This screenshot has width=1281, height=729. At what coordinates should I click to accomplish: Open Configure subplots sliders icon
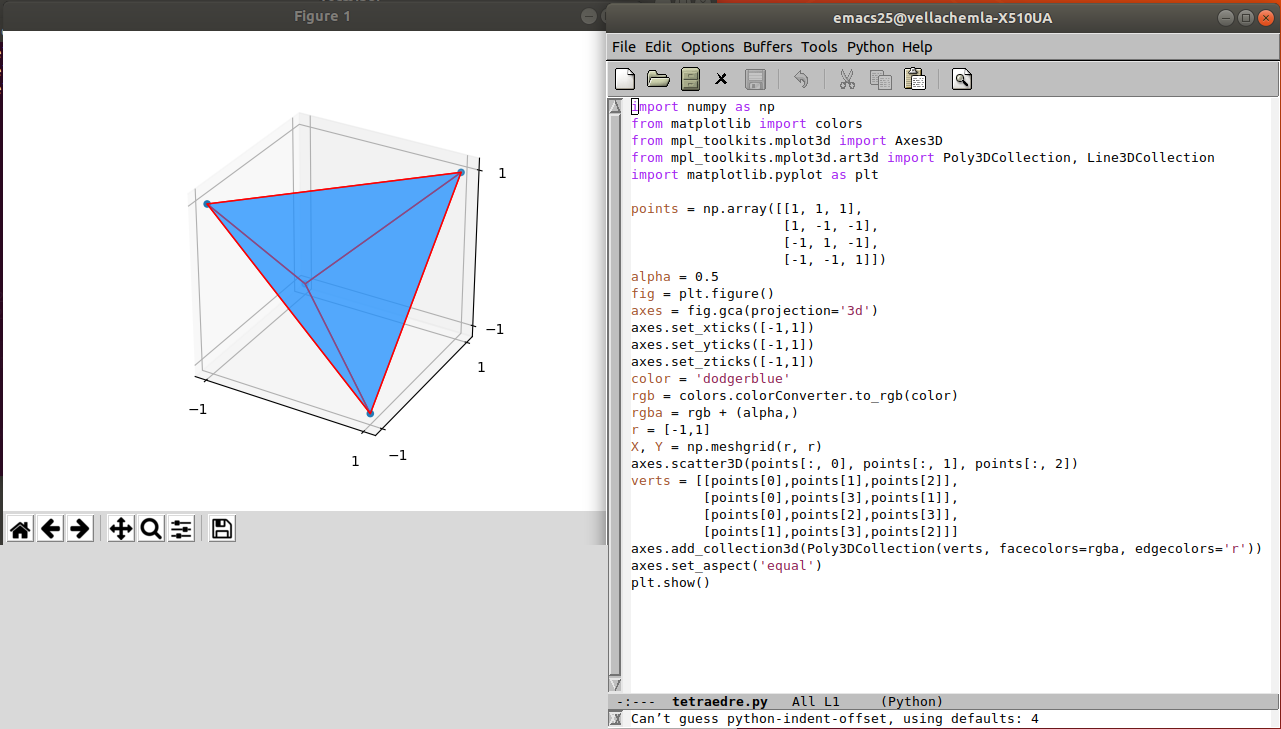coord(181,529)
